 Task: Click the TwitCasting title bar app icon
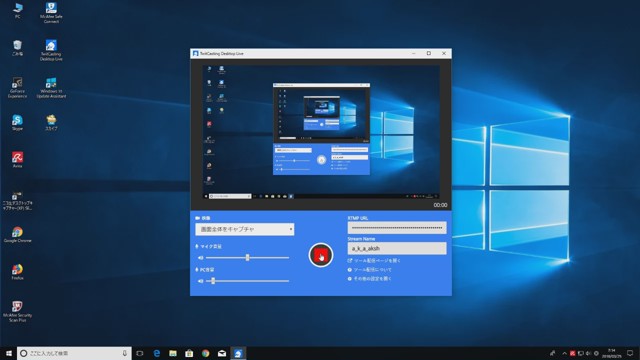tap(196, 53)
